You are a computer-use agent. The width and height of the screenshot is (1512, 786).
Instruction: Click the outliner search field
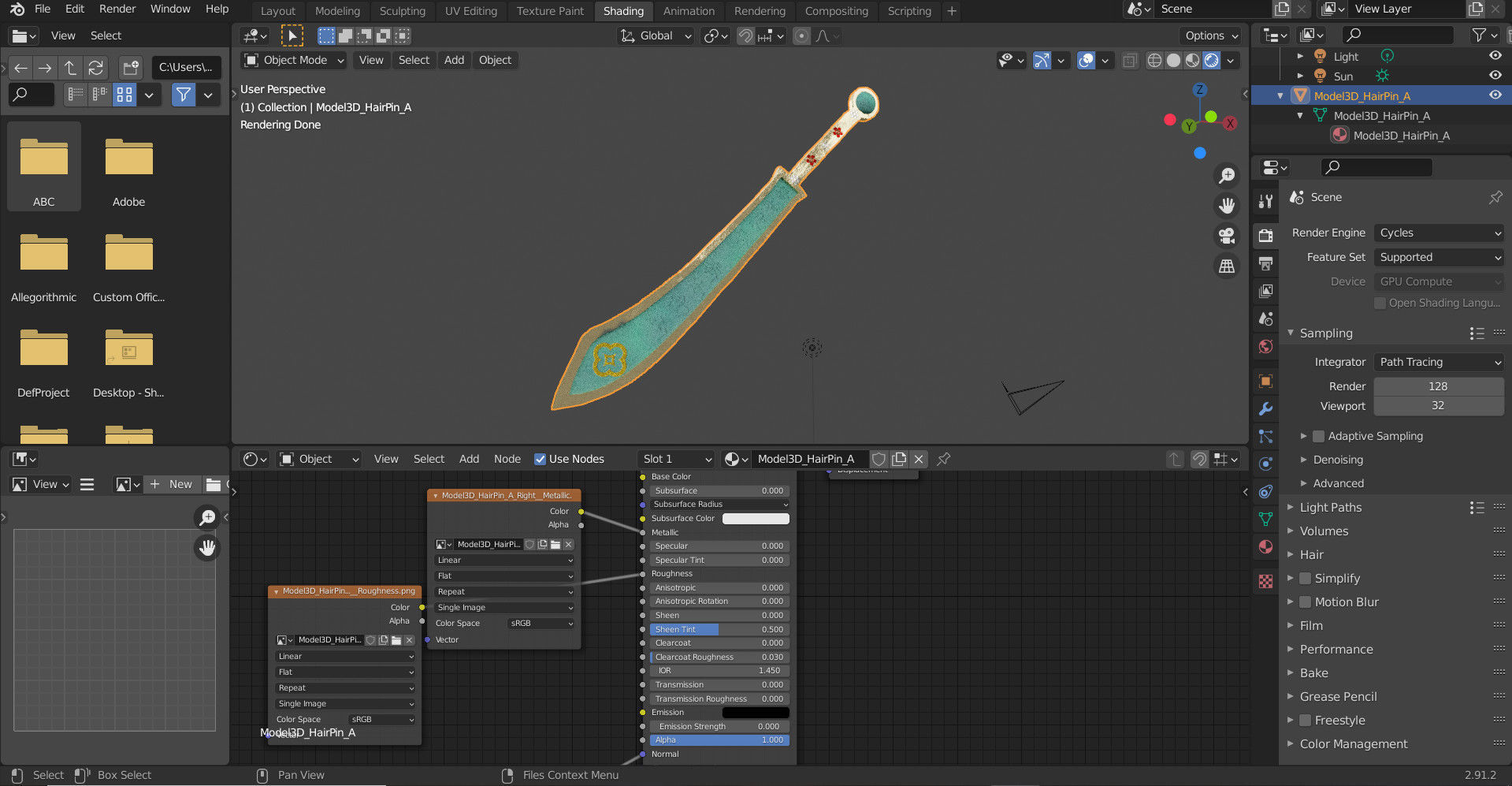[1396, 35]
